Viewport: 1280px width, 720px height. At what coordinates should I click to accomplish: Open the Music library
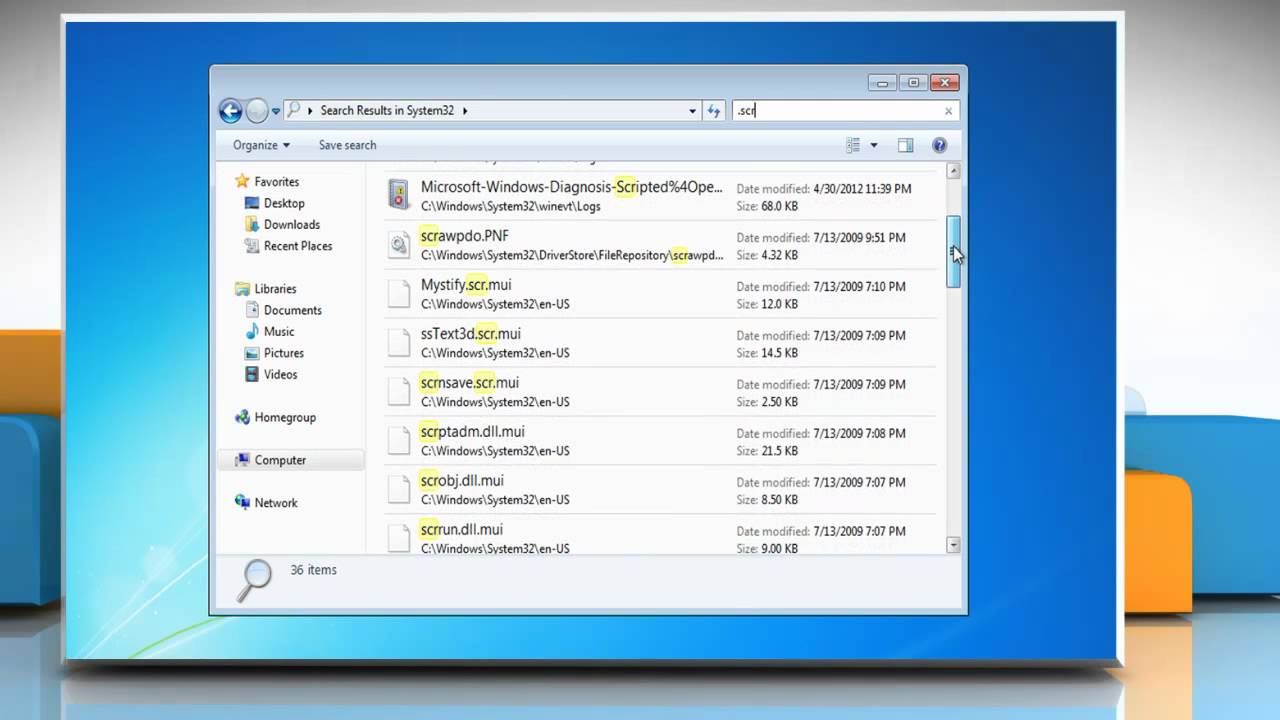coord(279,332)
